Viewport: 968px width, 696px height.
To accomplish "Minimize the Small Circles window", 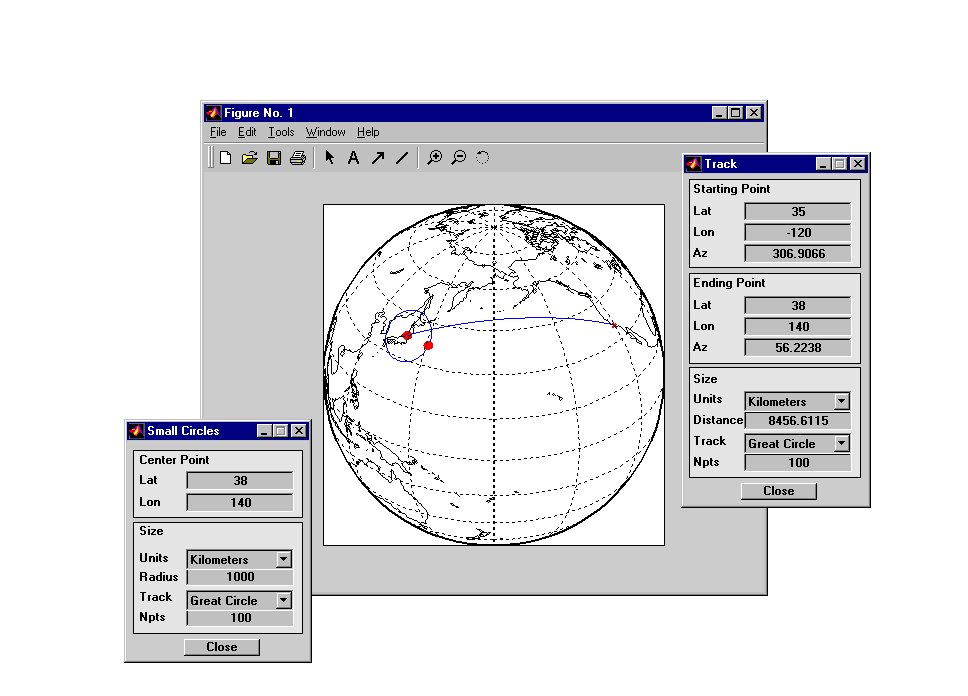I will coord(264,430).
